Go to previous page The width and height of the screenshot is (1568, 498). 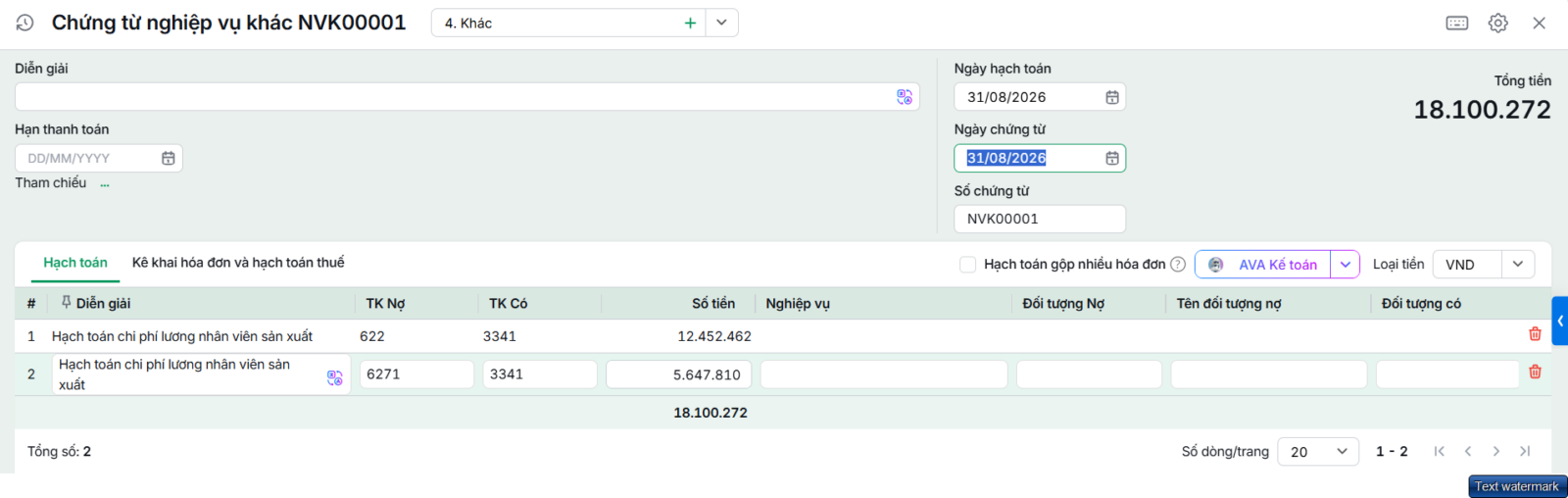[1468, 451]
